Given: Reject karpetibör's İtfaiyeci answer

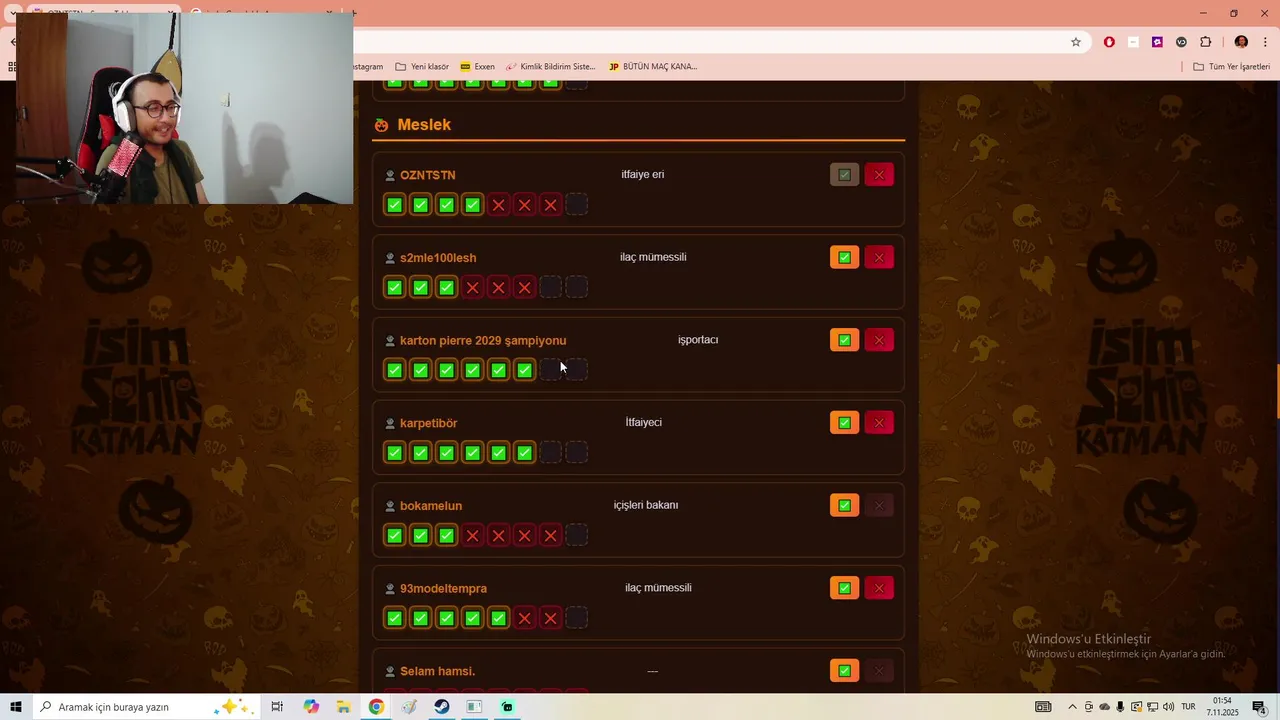Looking at the screenshot, I should pos(879,423).
